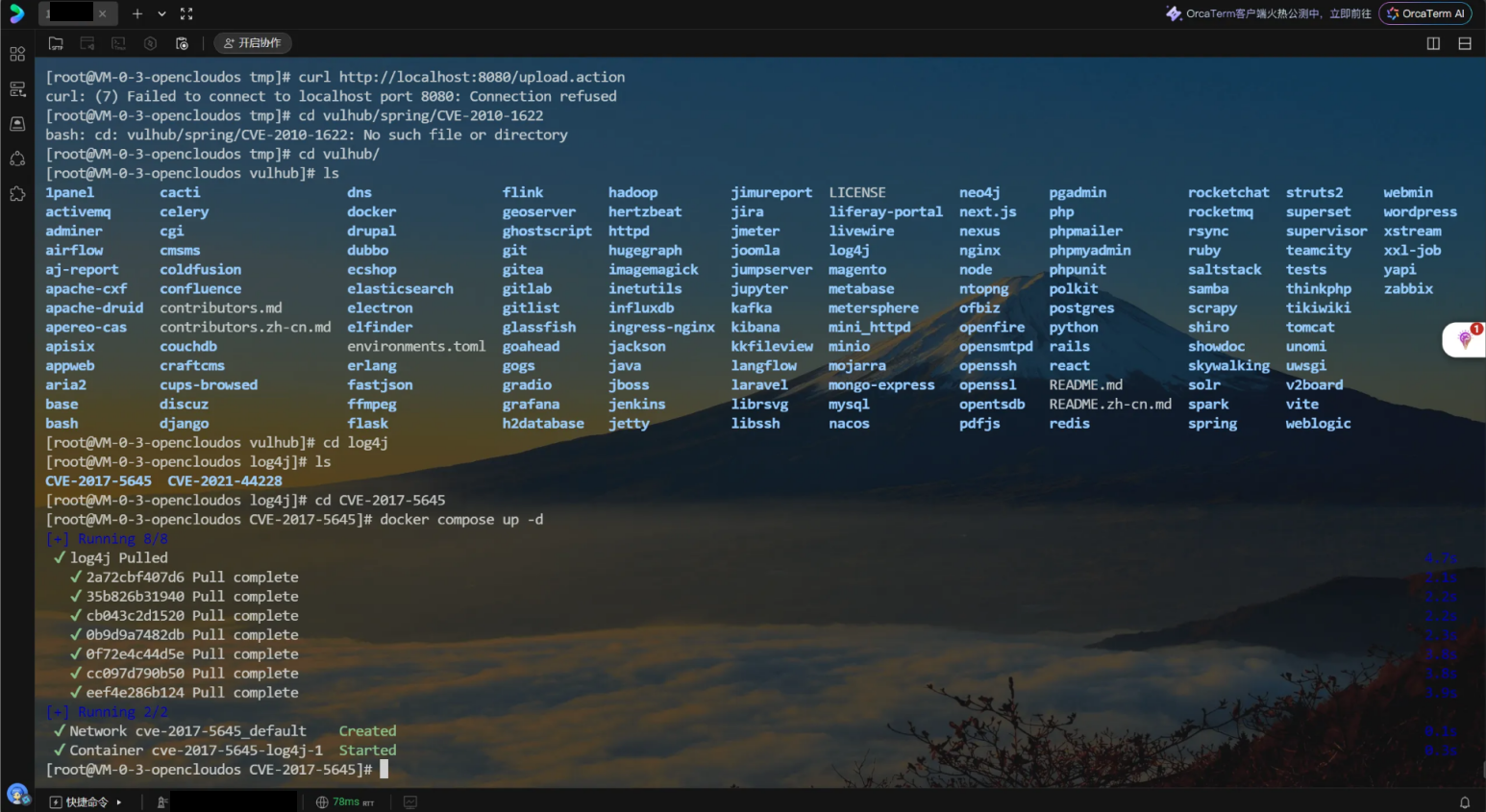Viewport: 1486px width, 812px height.
Task: Click the skywalking directory entry
Action: [1228, 365]
